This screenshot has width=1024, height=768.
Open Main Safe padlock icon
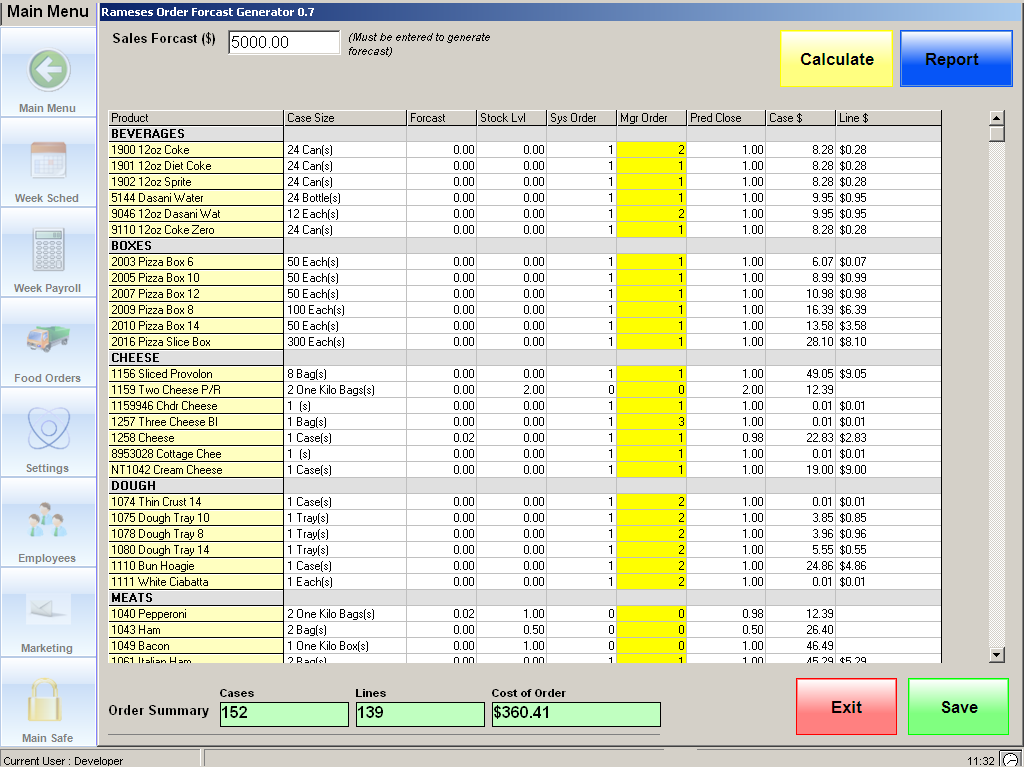click(x=47, y=700)
